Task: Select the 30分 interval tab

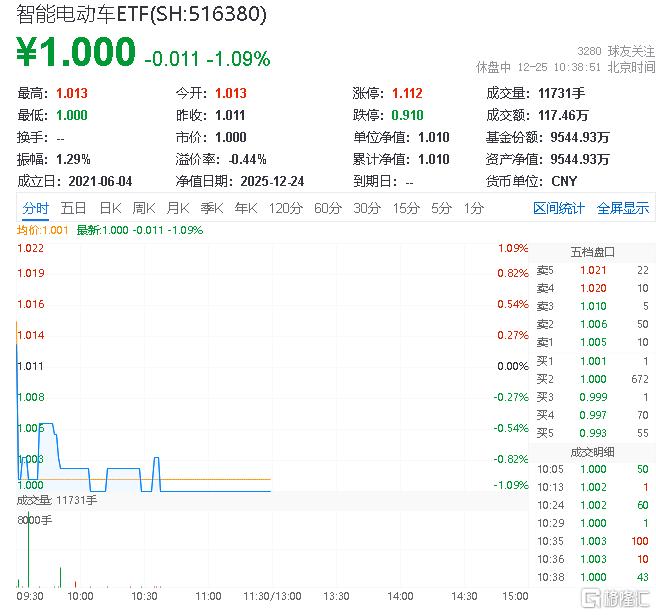Action: point(366,208)
